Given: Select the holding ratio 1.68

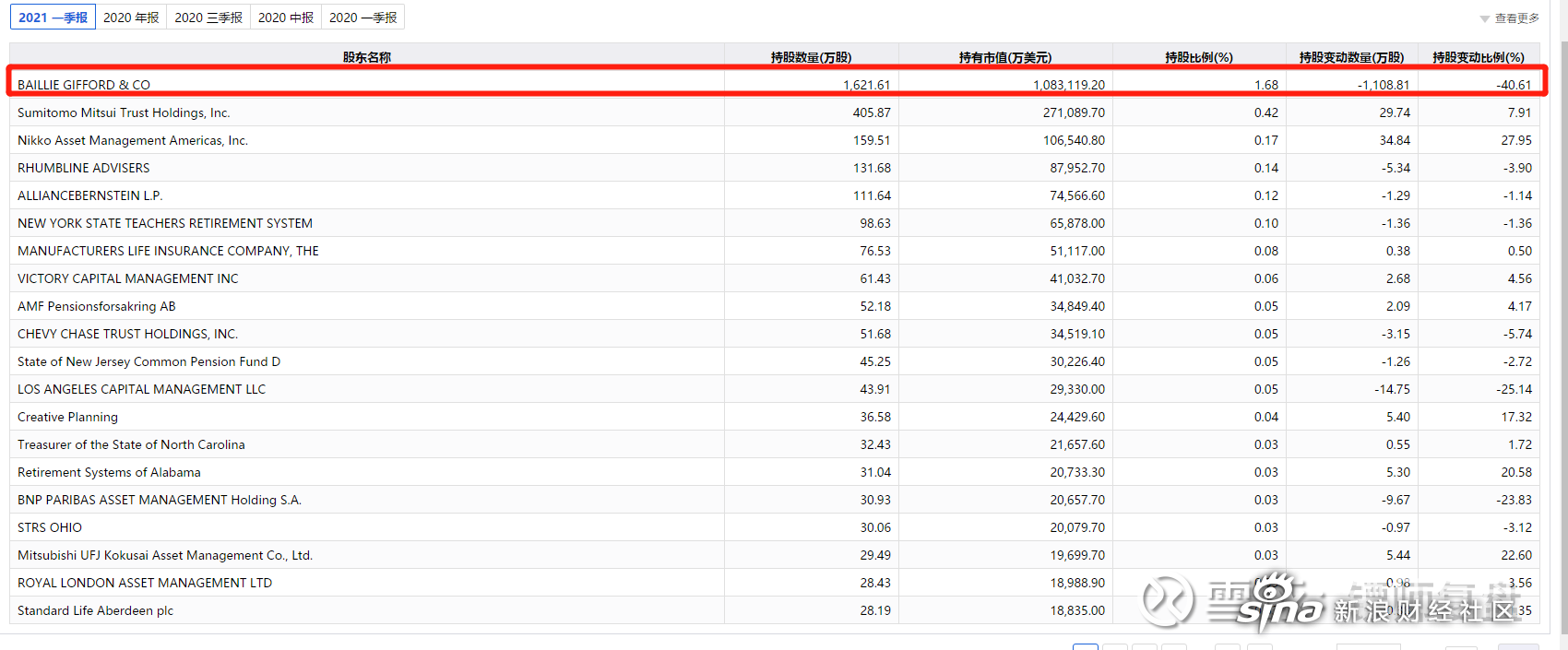Looking at the screenshot, I should click(x=1266, y=85).
